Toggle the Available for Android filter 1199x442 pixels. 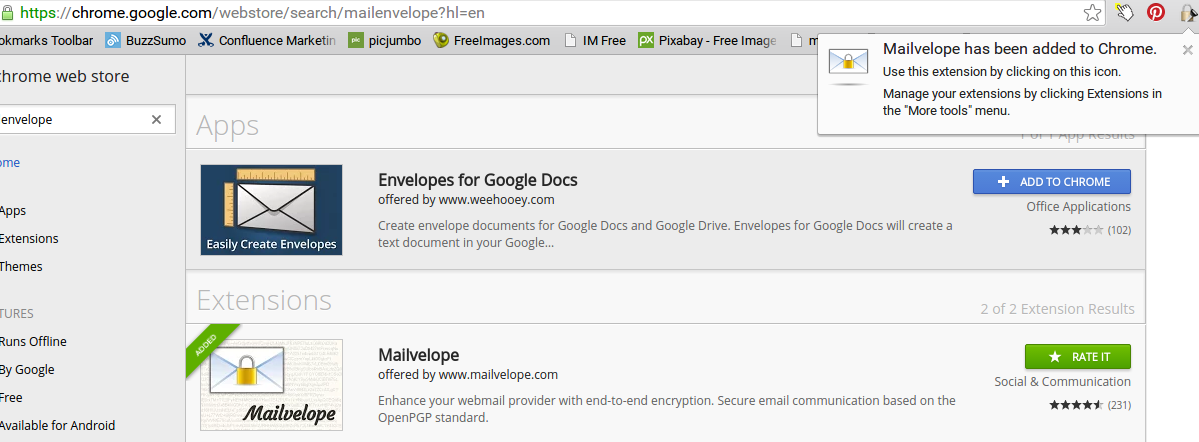point(57,425)
